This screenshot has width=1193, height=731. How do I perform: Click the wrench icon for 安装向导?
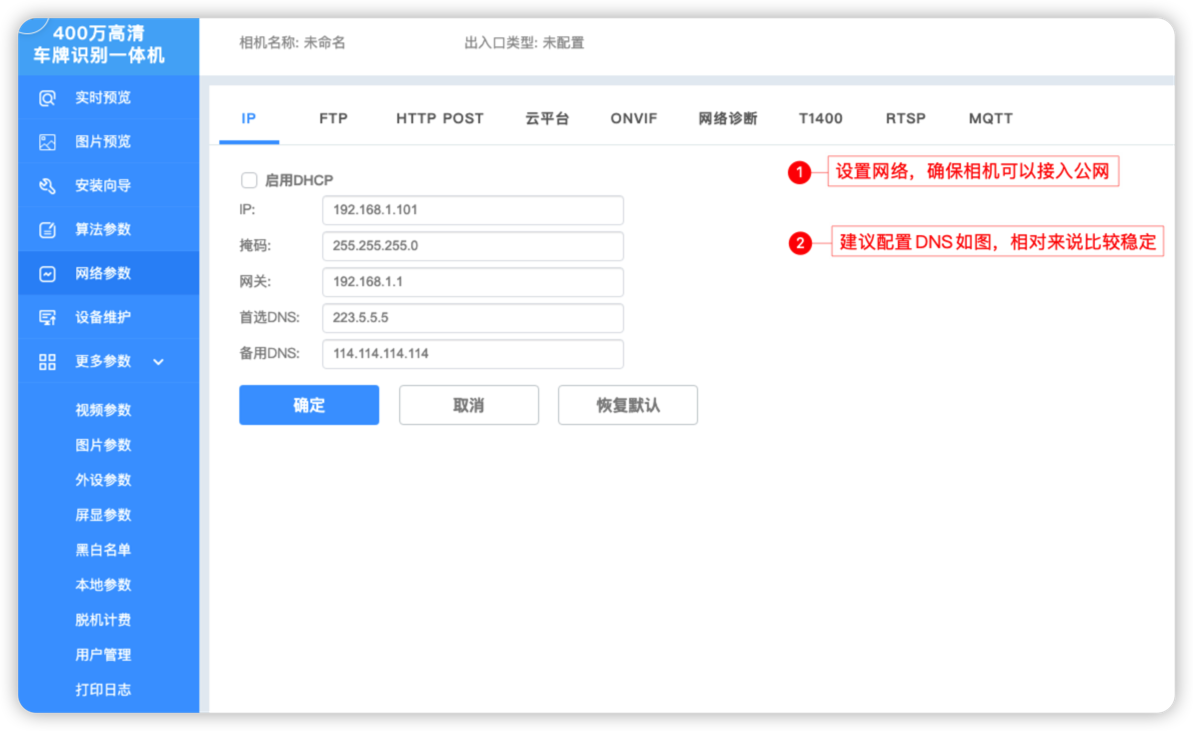[47, 186]
